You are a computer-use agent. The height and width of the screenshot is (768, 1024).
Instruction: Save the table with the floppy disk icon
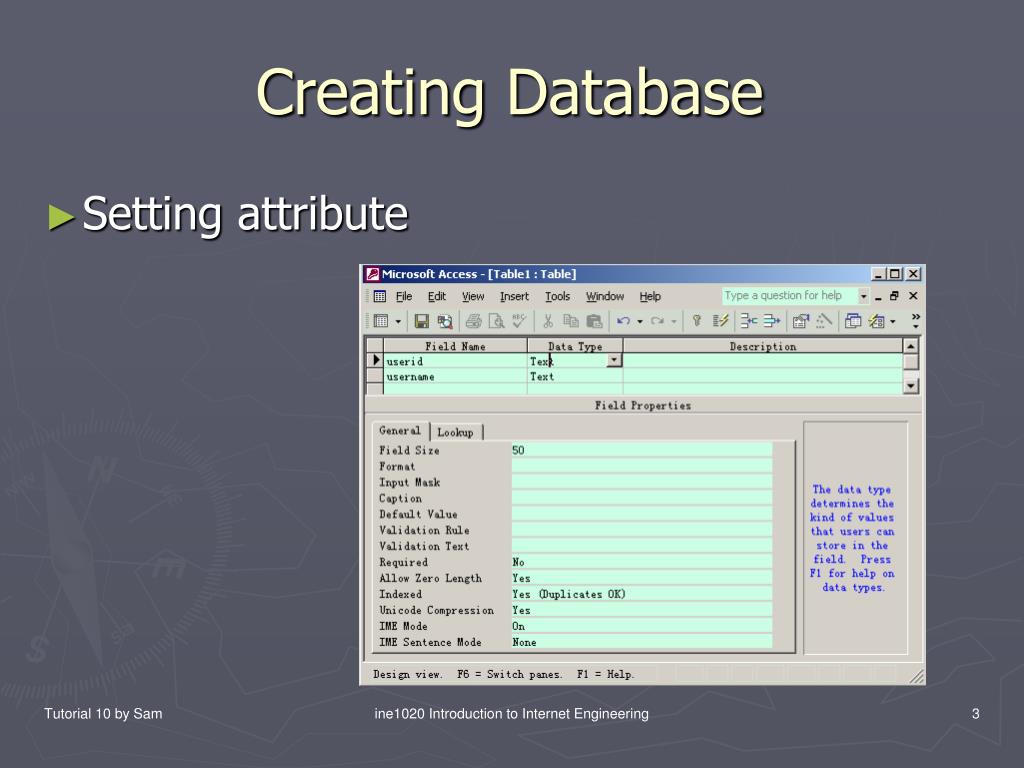(422, 321)
